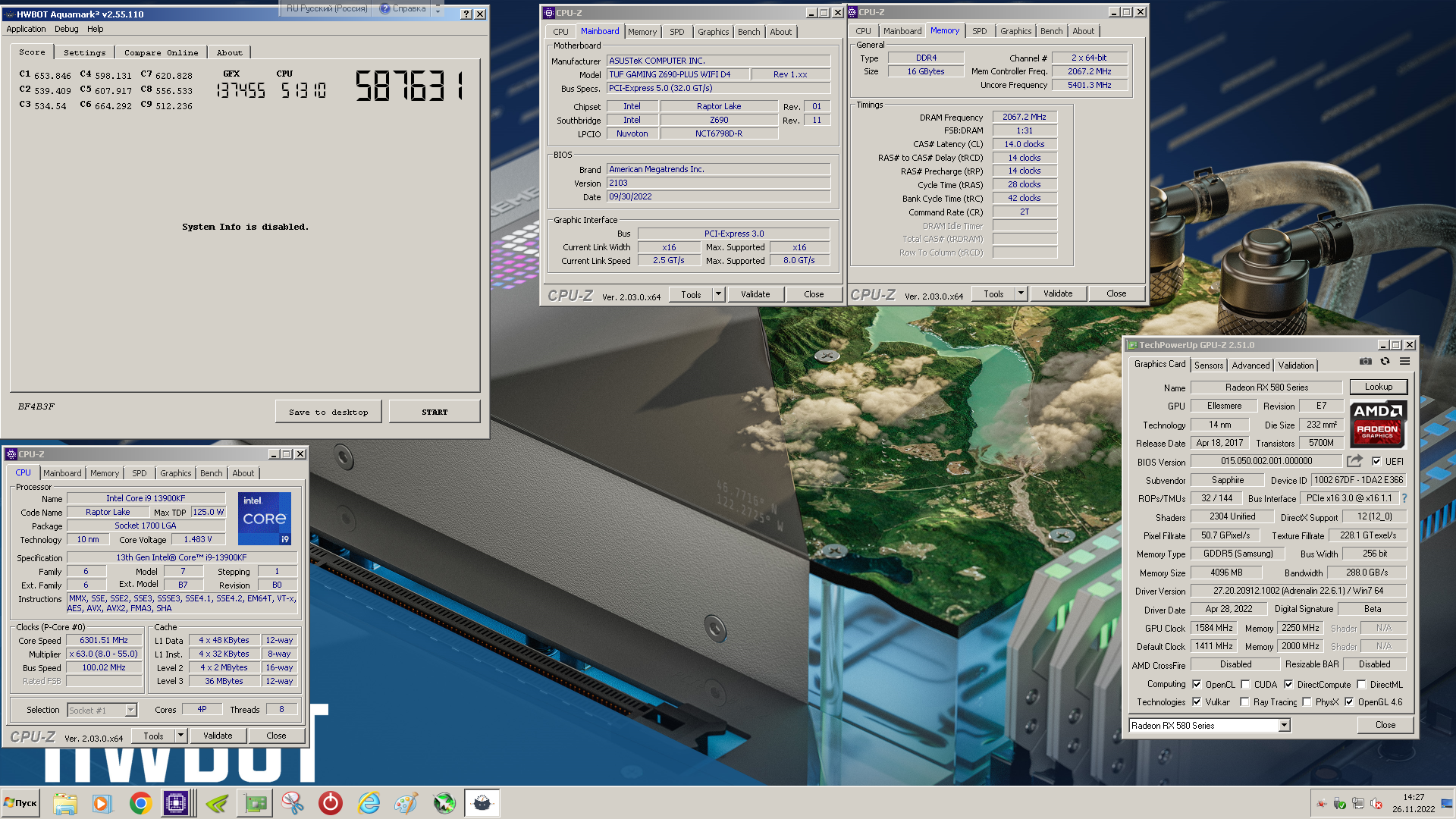Launch Windows Media Player from taskbar
The width and height of the screenshot is (1456, 819).
click(x=102, y=803)
